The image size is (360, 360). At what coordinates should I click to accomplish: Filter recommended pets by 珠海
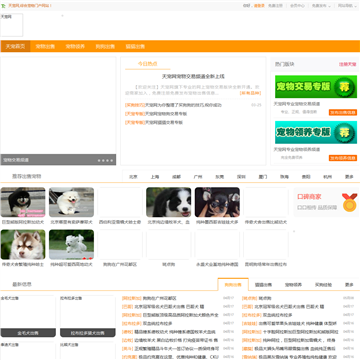pyautogui.click(x=284, y=177)
